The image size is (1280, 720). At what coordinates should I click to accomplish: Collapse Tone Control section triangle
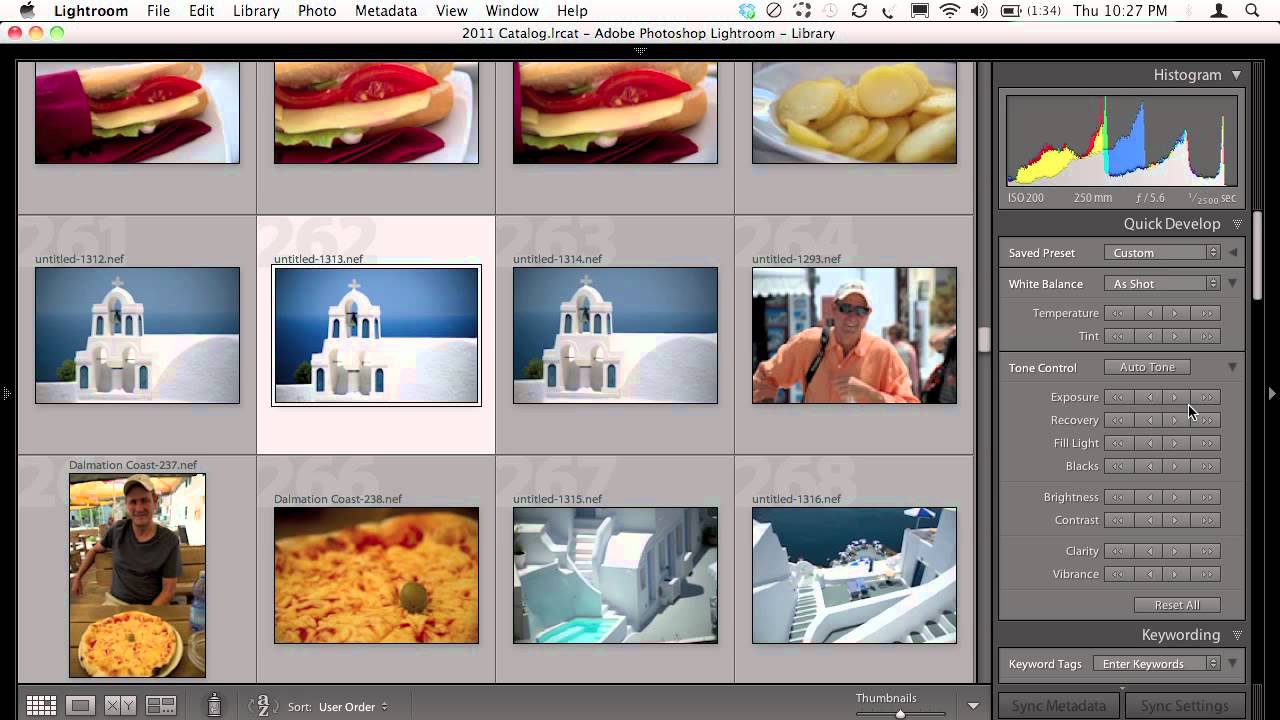point(1232,368)
